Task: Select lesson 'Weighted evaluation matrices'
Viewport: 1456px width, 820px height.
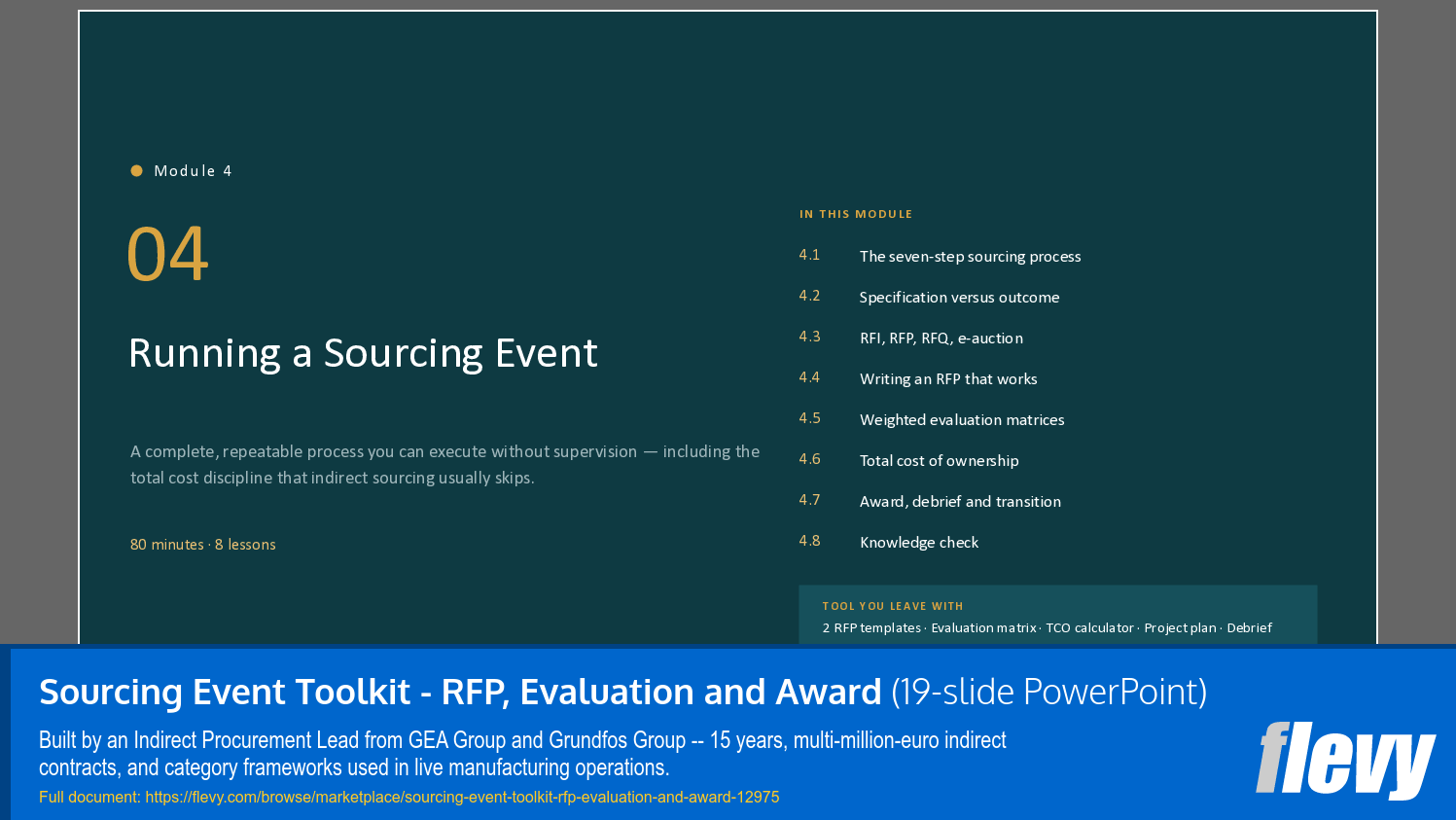Action: pos(962,420)
